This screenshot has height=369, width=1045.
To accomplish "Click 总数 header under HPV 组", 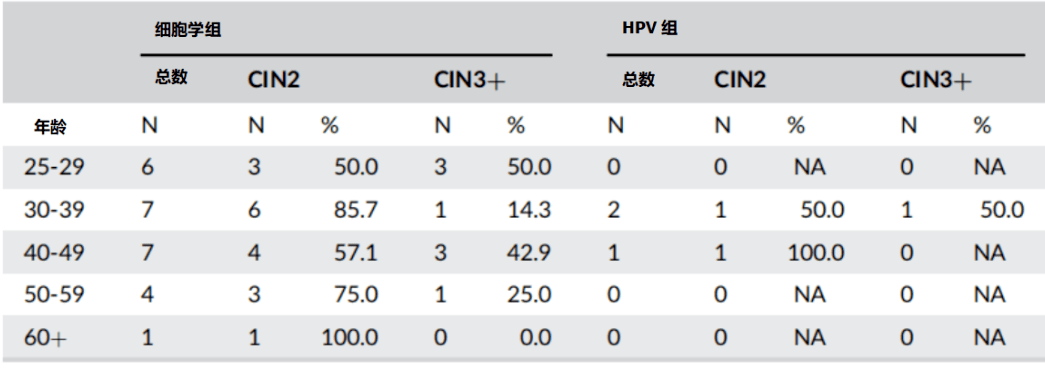I will pyautogui.click(x=638, y=80).
